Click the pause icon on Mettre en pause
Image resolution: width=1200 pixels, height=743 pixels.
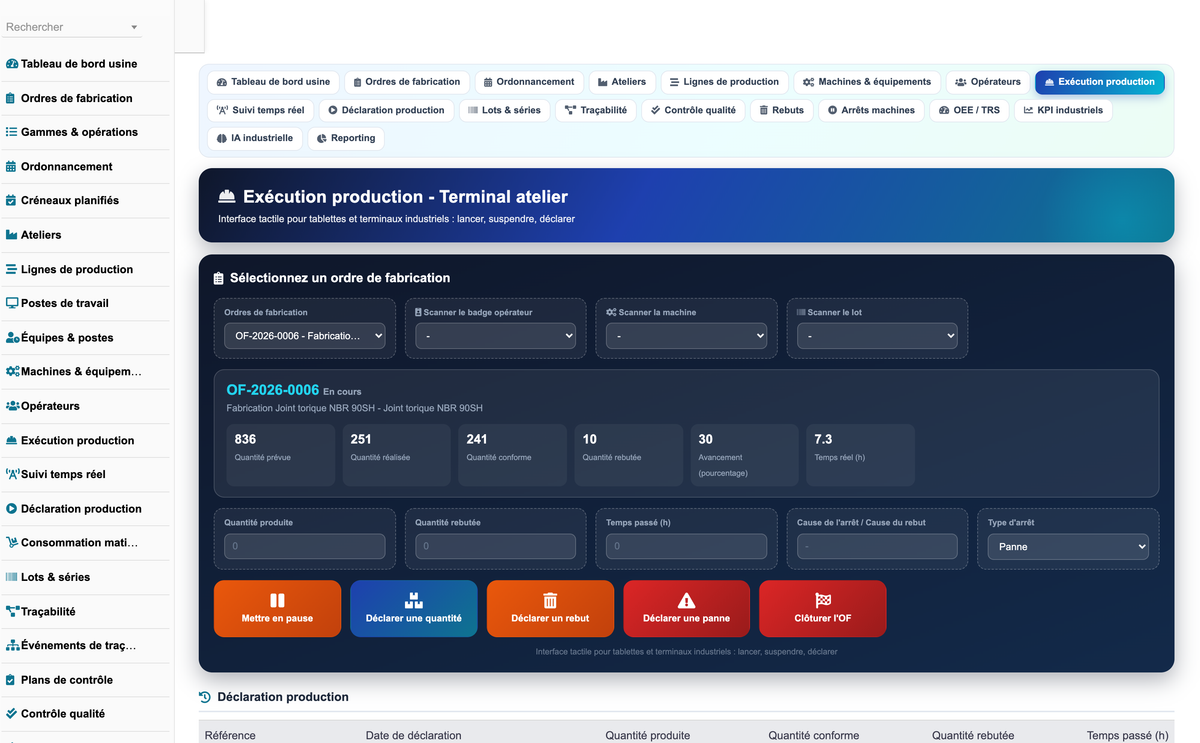click(277, 600)
